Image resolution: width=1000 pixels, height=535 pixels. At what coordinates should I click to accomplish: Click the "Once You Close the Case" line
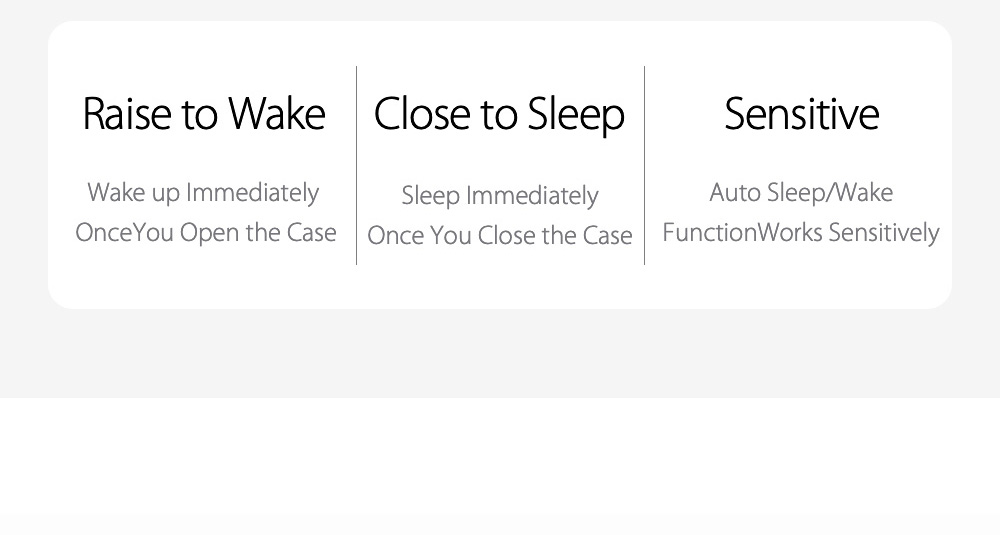click(x=499, y=236)
